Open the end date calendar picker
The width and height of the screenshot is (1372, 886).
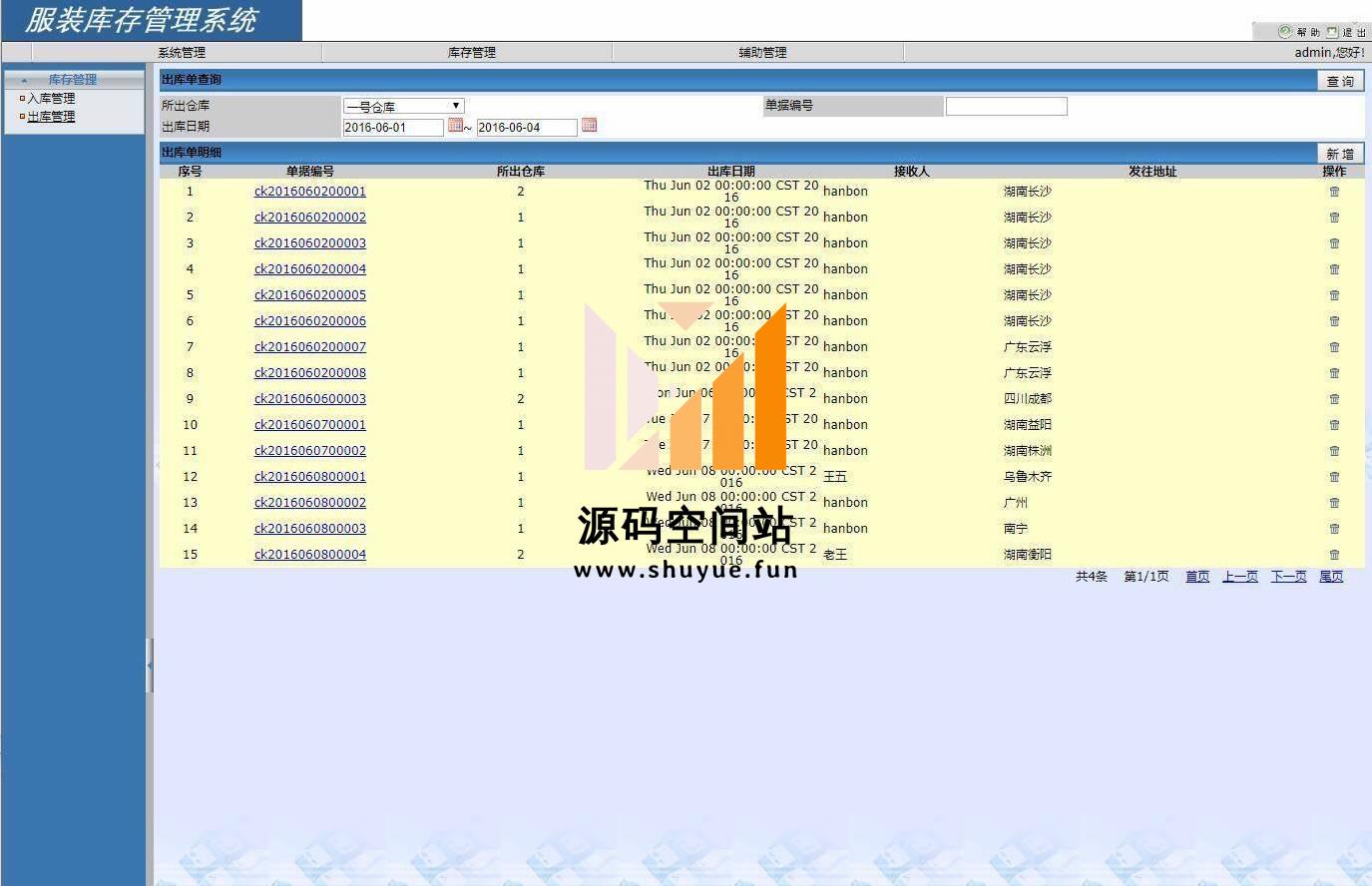pyautogui.click(x=589, y=126)
